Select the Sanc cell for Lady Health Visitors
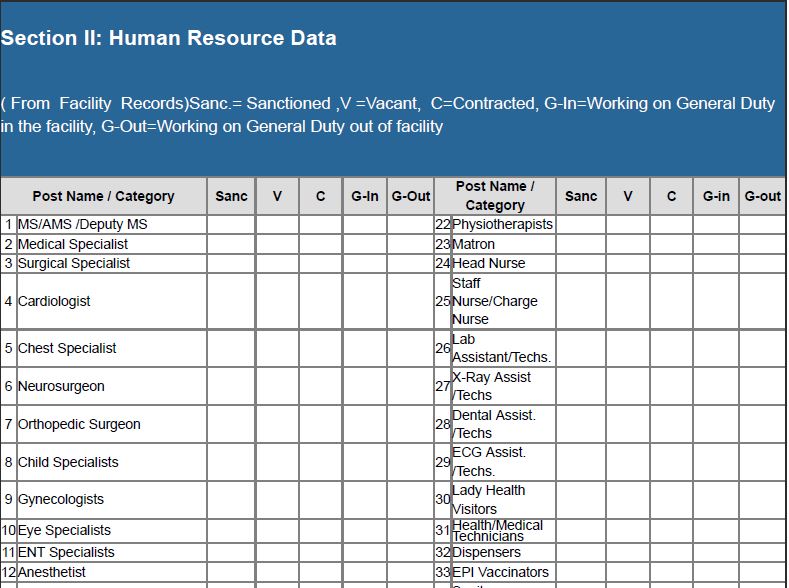This screenshot has width=789, height=588. (x=581, y=499)
